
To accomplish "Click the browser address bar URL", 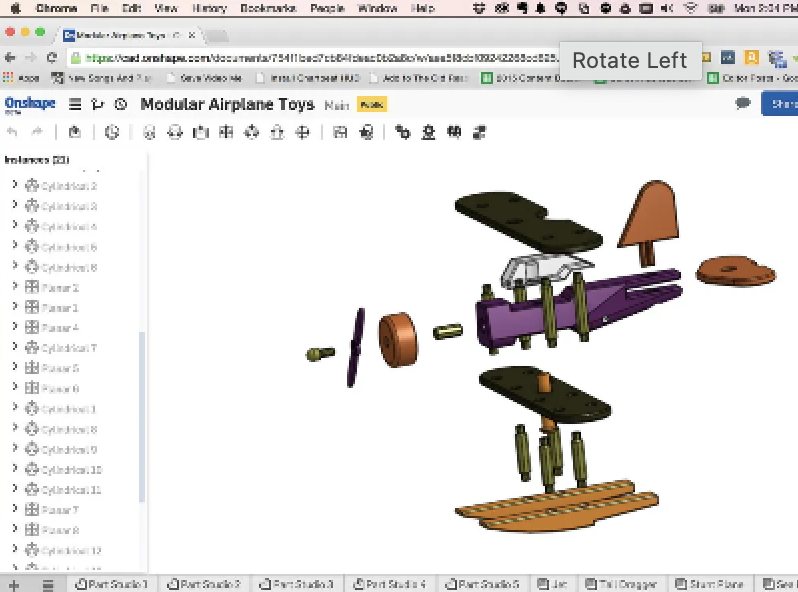I will tap(300, 58).
